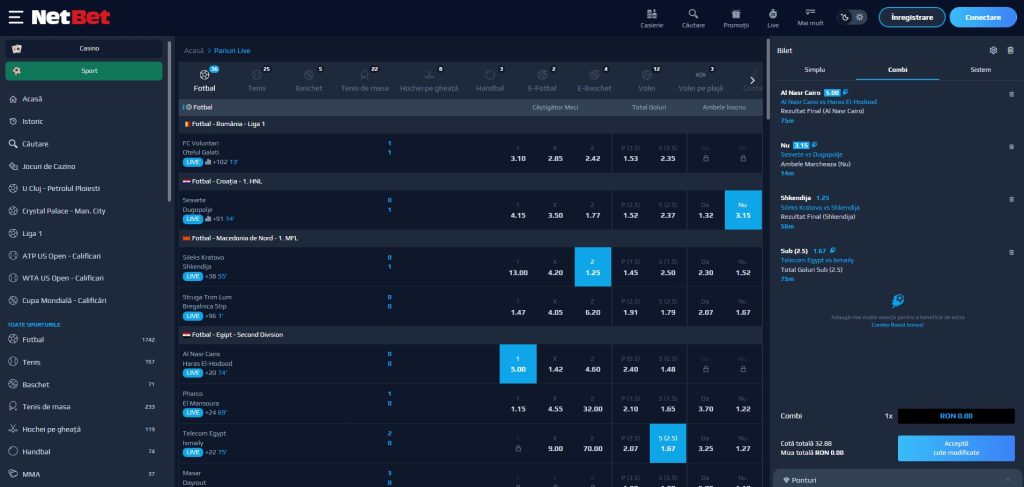This screenshot has width=1024, height=487.
Task: Deselect the Nu 3.15 odd for Sesvete vs Dugopolje
Action: point(743,210)
